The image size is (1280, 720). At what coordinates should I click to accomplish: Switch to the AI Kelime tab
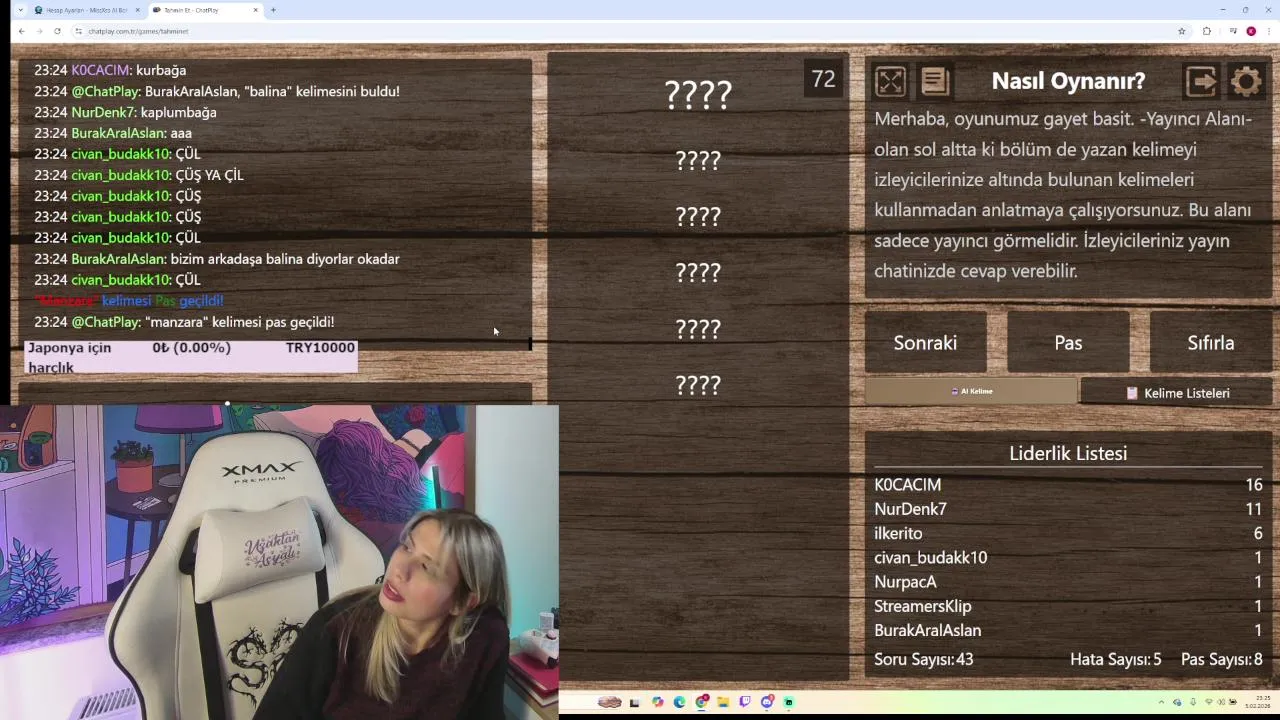pyautogui.click(x=971, y=391)
